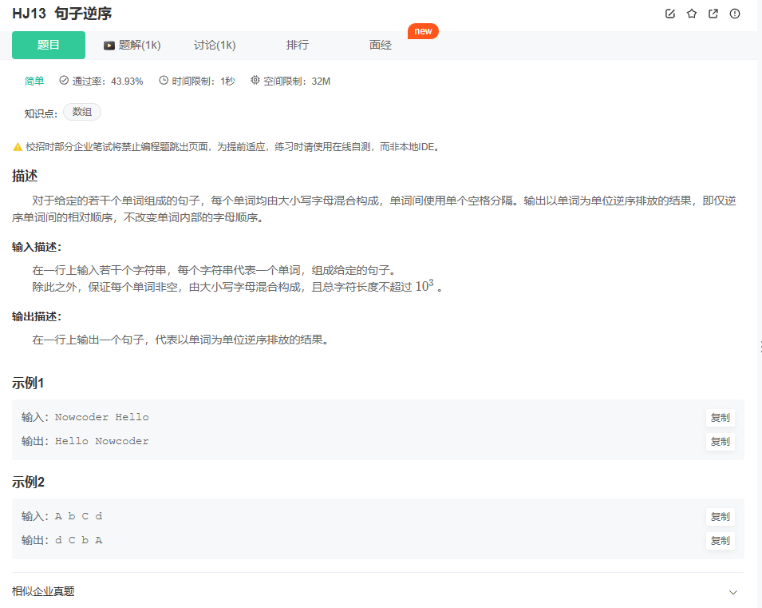Viewport: 762px width, 608px height.
Task: Copy the example 1 output Hello Nowcoder
Action: click(720, 442)
